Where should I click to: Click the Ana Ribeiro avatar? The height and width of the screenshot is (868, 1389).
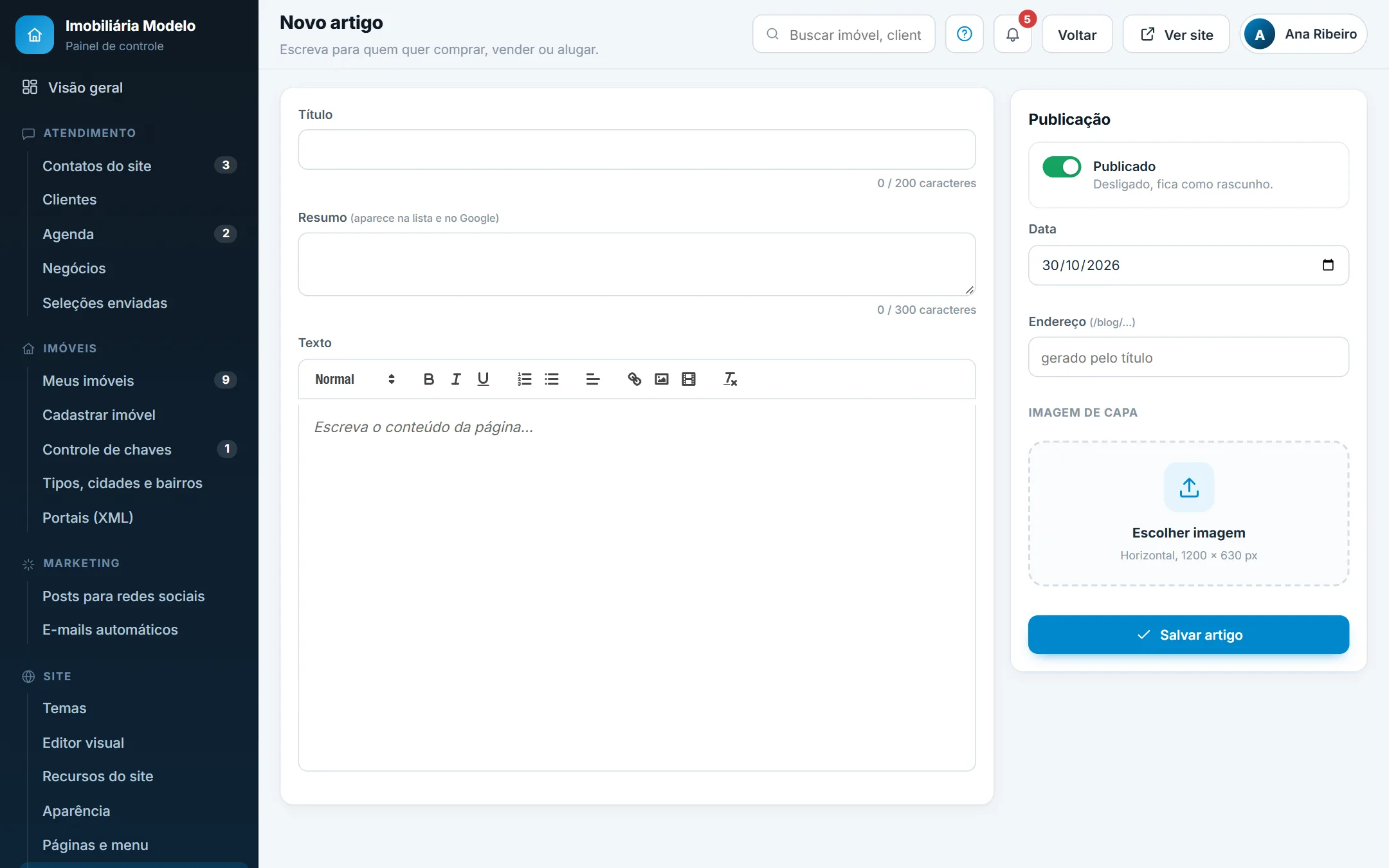pyautogui.click(x=1260, y=34)
